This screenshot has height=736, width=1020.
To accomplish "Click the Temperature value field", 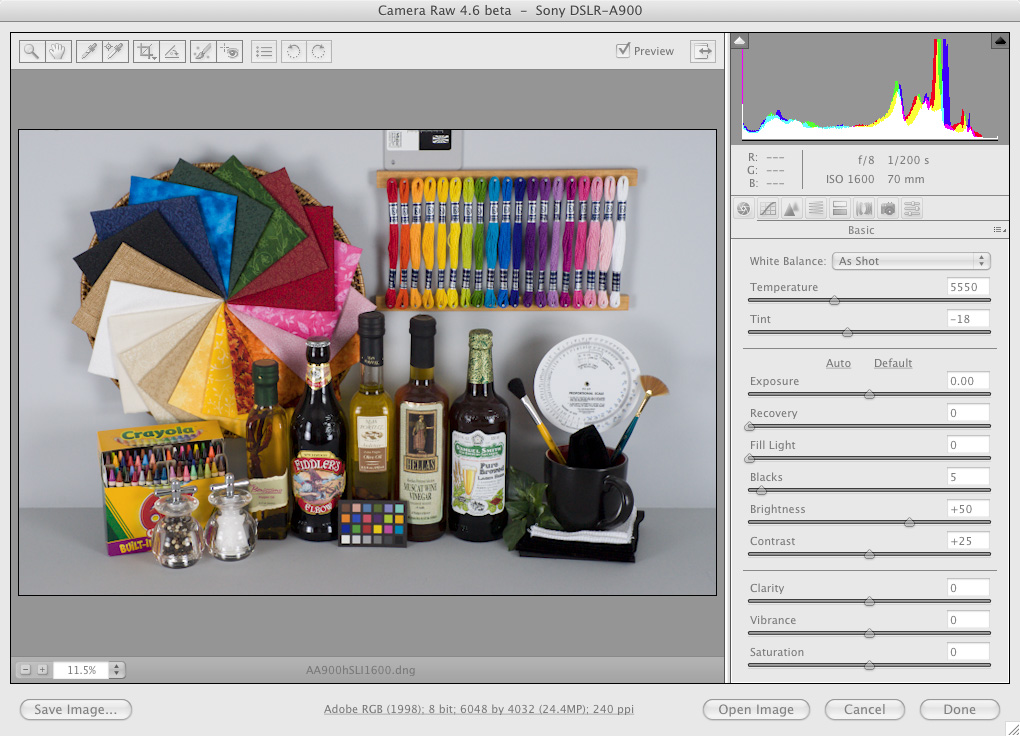I will pos(968,287).
